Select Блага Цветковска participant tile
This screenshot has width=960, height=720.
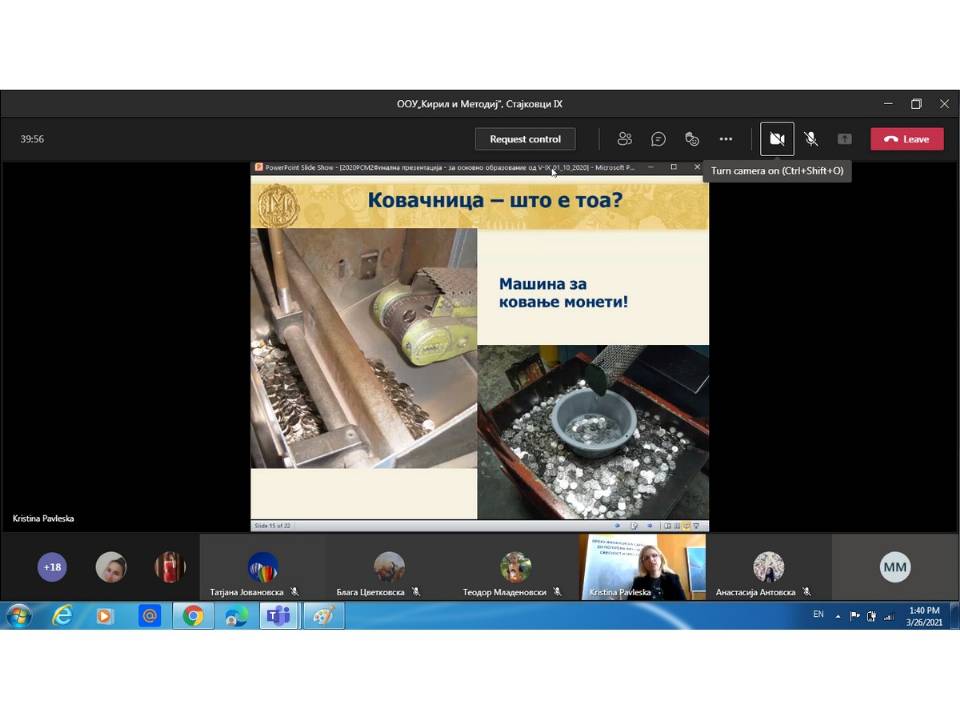[389, 567]
